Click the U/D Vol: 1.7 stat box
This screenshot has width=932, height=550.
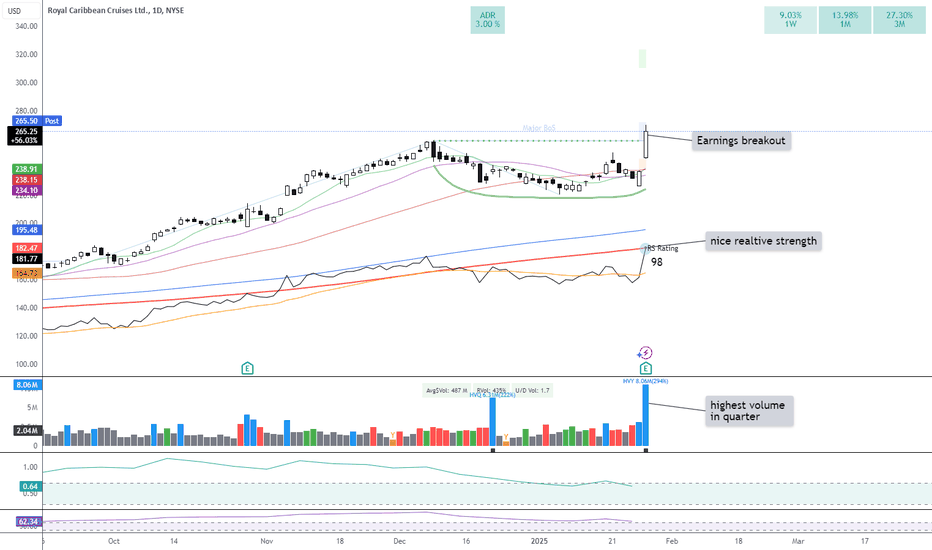[x=532, y=391]
